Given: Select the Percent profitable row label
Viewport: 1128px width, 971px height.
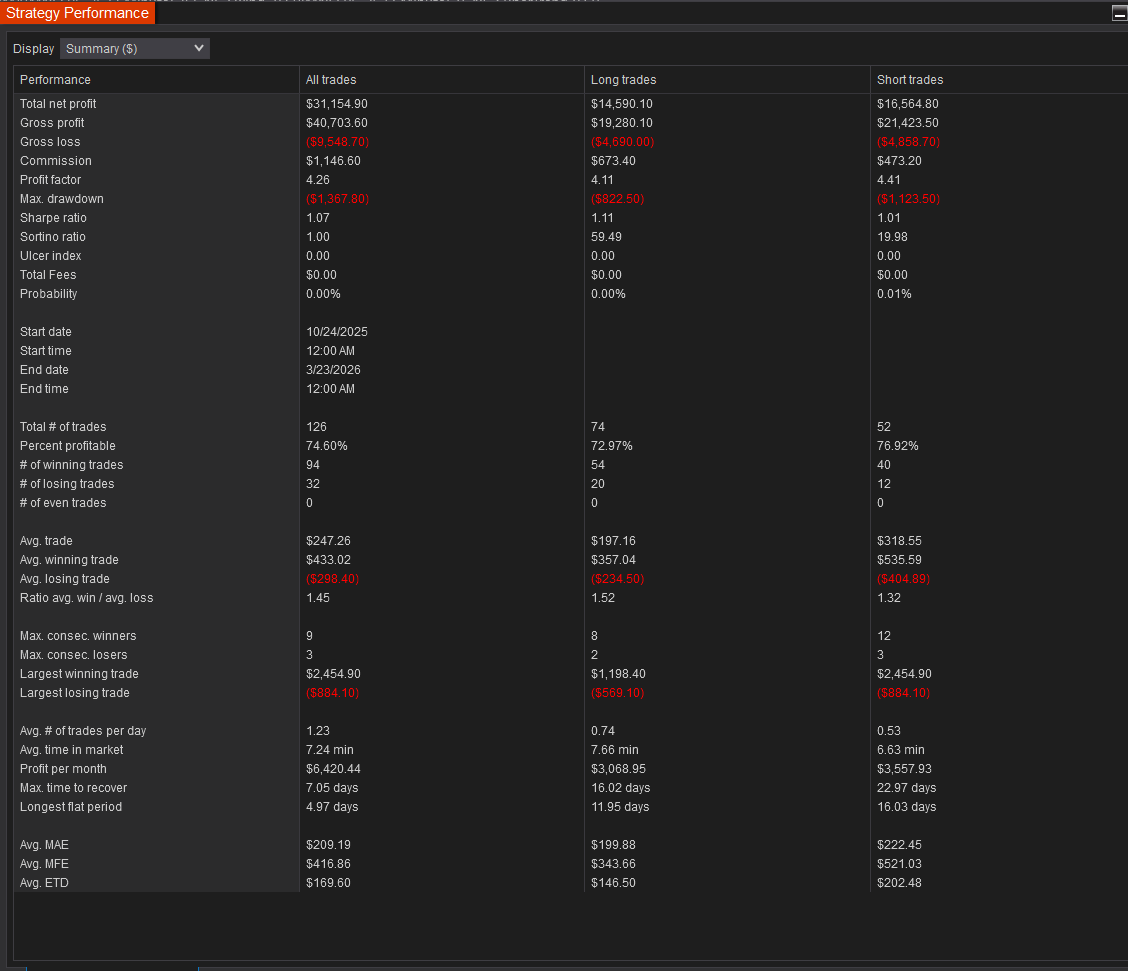Looking at the screenshot, I should point(67,446).
